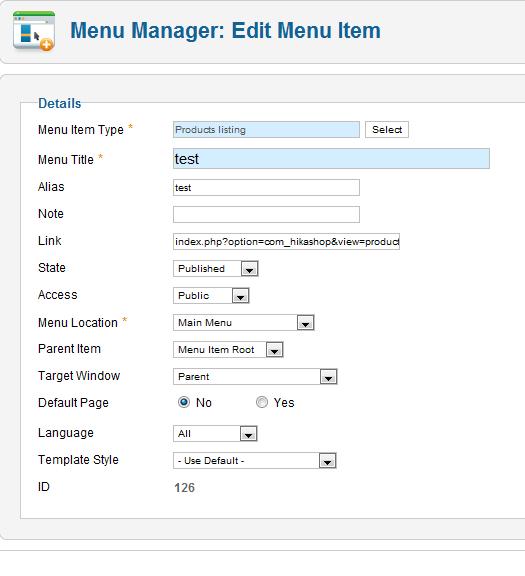Click the Menu Manager header icon
The height and width of the screenshot is (576, 525).
(x=33, y=31)
